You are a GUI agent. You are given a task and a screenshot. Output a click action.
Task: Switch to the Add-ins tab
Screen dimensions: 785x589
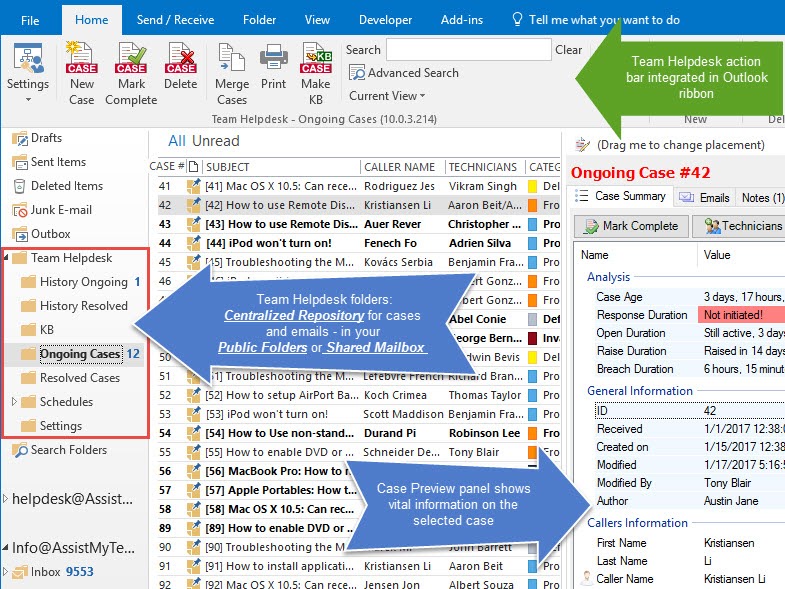coord(462,20)
